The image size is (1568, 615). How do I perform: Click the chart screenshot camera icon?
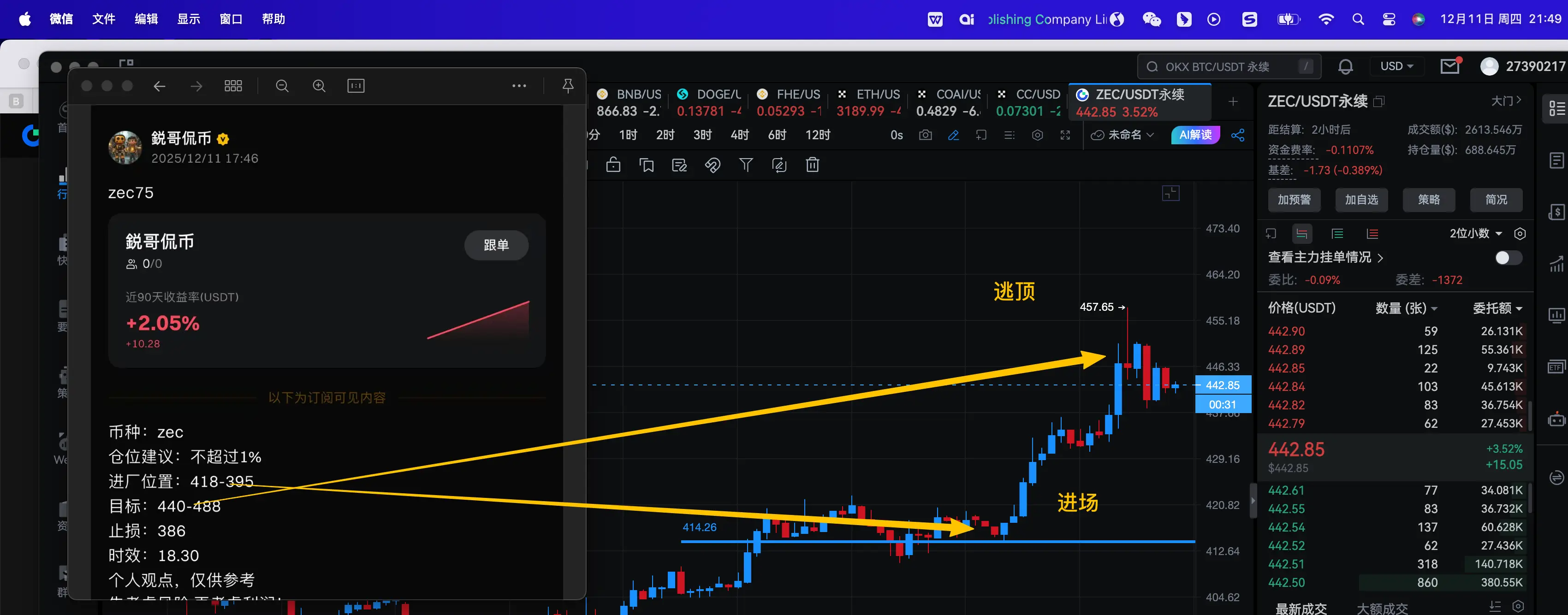click(x=925, y=135)
